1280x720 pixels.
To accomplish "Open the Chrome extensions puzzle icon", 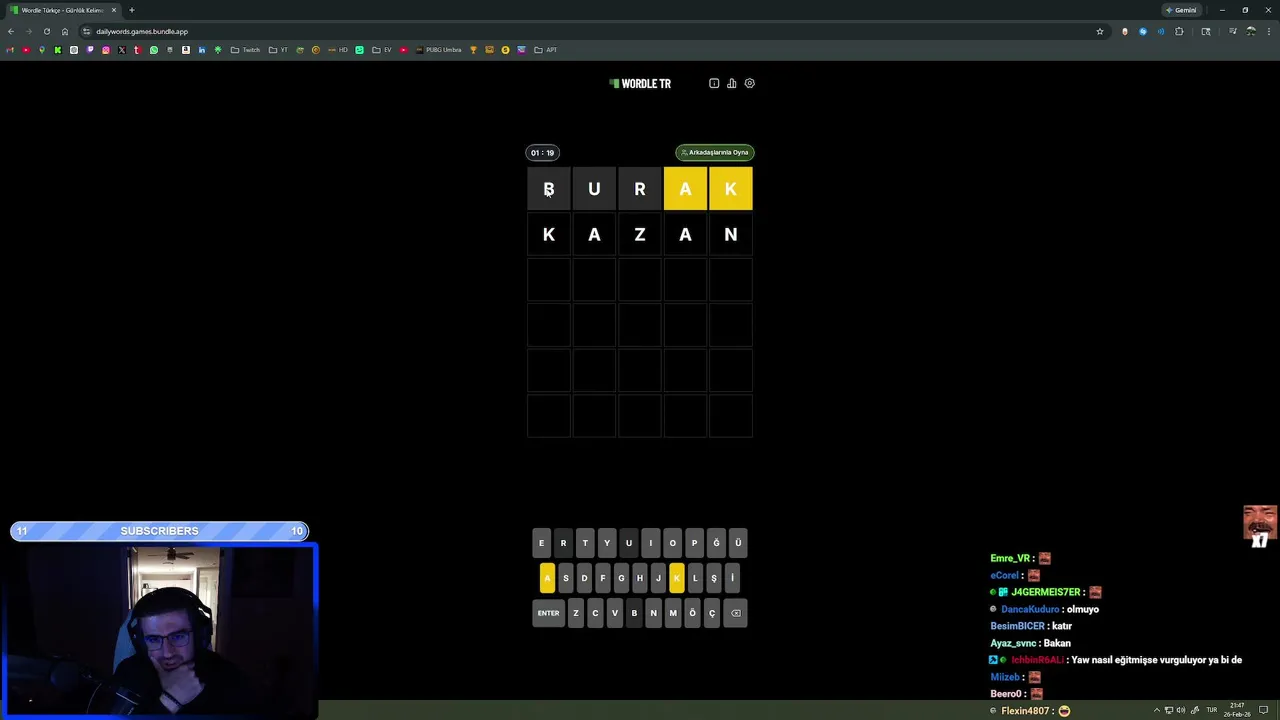I will 1179,31.
